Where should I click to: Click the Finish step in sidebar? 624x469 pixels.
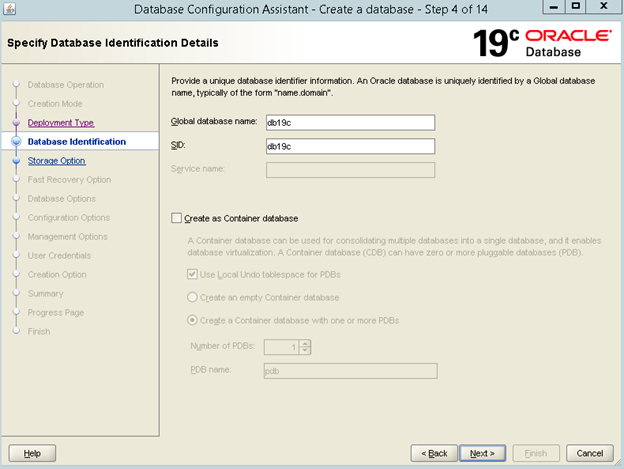coord(39,331)
